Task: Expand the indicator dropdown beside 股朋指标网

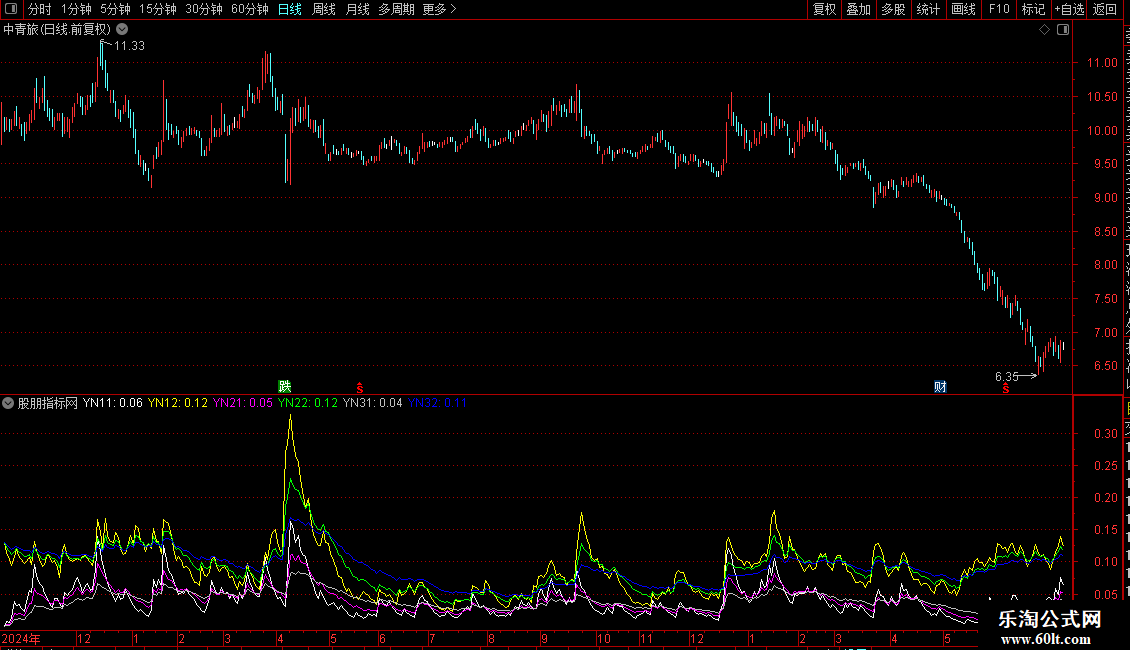Action: (8, 403)
